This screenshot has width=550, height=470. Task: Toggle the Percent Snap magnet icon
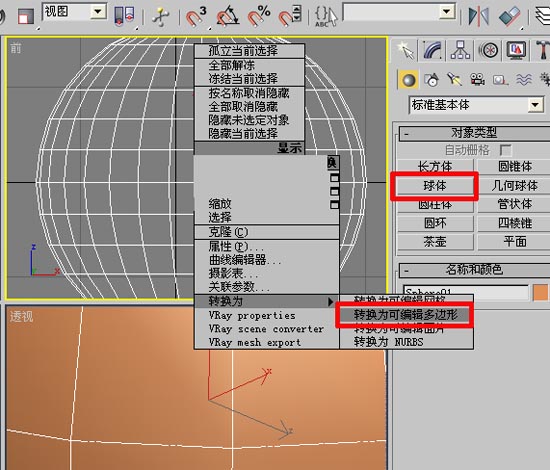[x=259, y=16]
